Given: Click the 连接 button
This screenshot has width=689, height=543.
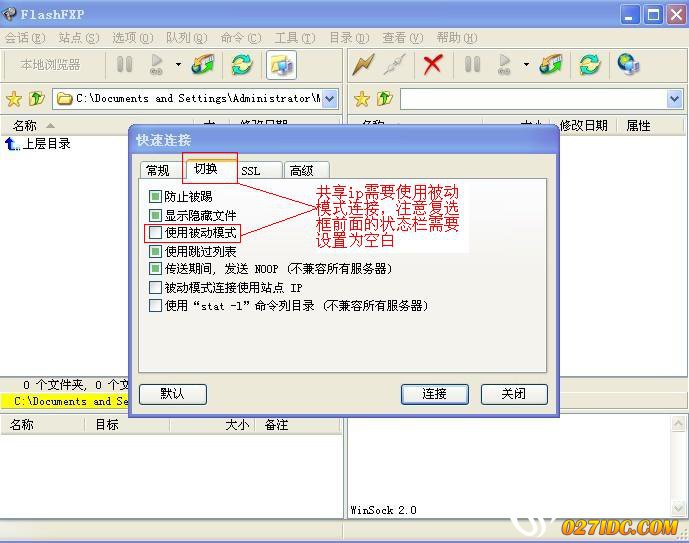Looking at the screenshot, I should [435, 394].
